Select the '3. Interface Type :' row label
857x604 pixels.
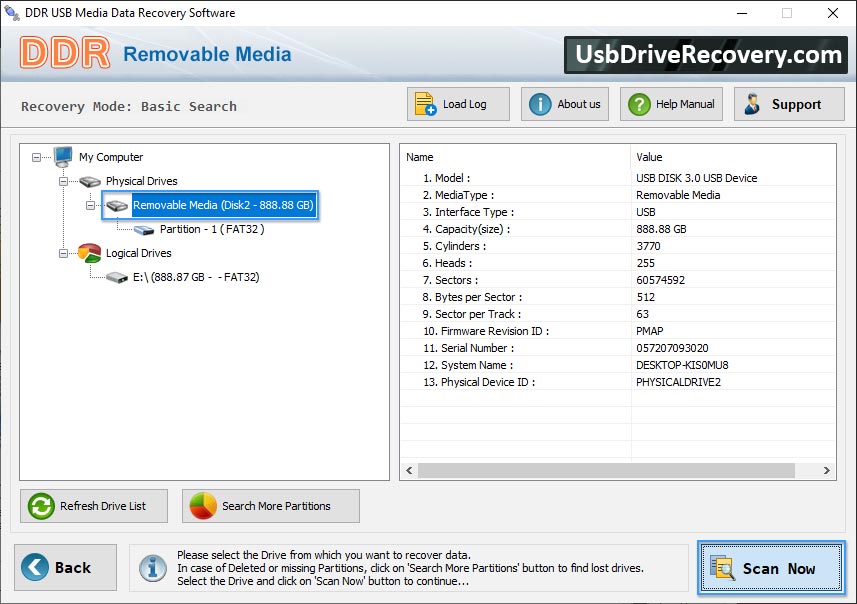pos(468,212)
